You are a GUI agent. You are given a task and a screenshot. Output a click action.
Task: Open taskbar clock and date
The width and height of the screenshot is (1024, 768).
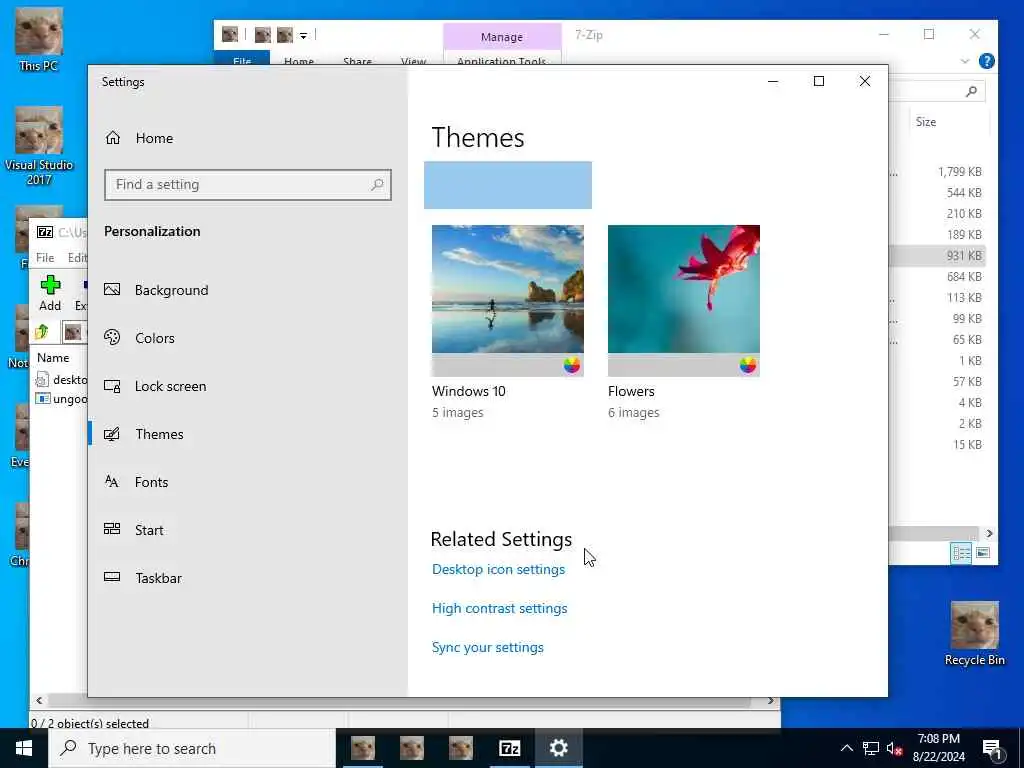pyautogui.click(x=938, y=748)
